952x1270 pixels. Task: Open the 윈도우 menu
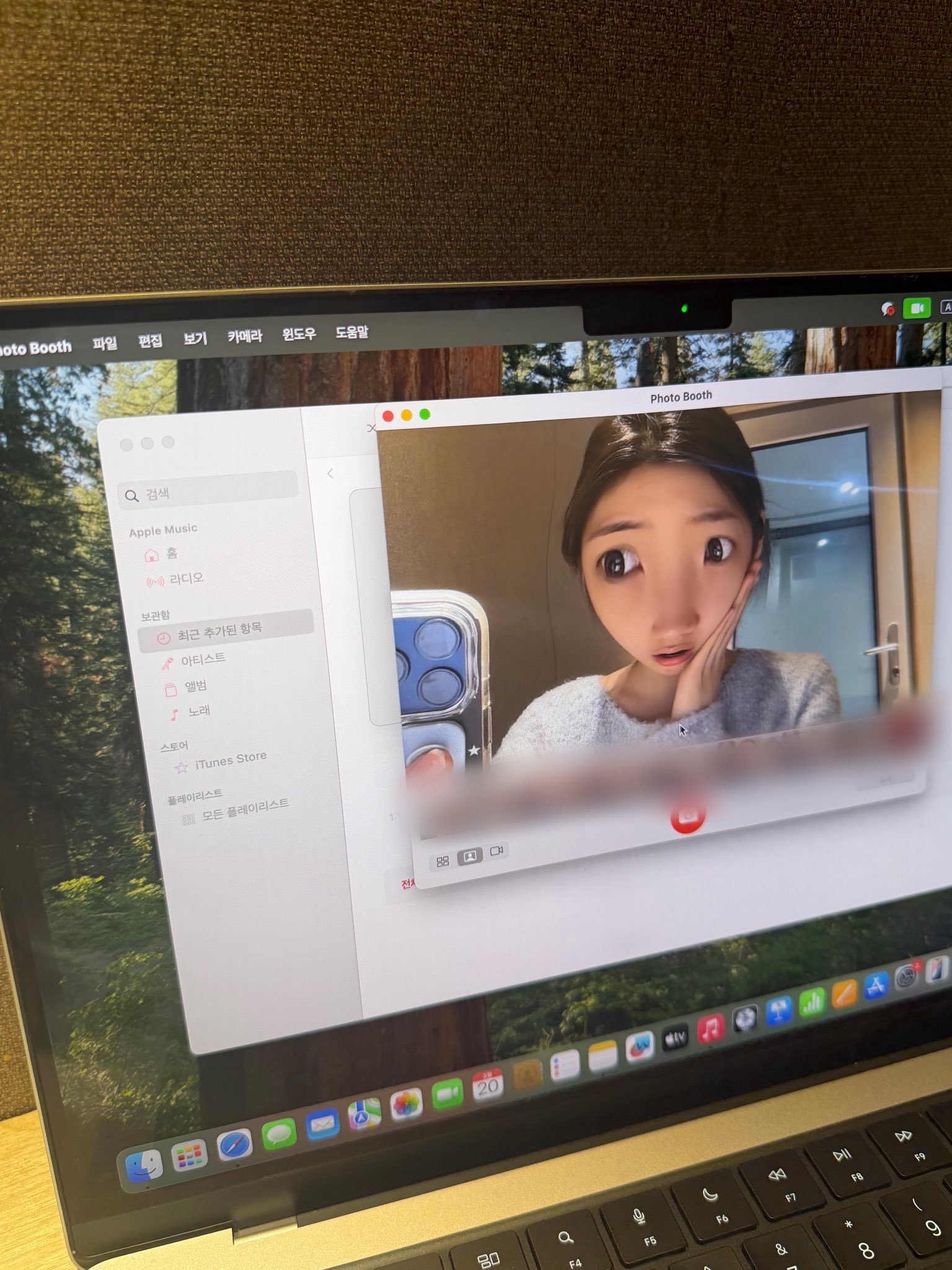point(299,334)
